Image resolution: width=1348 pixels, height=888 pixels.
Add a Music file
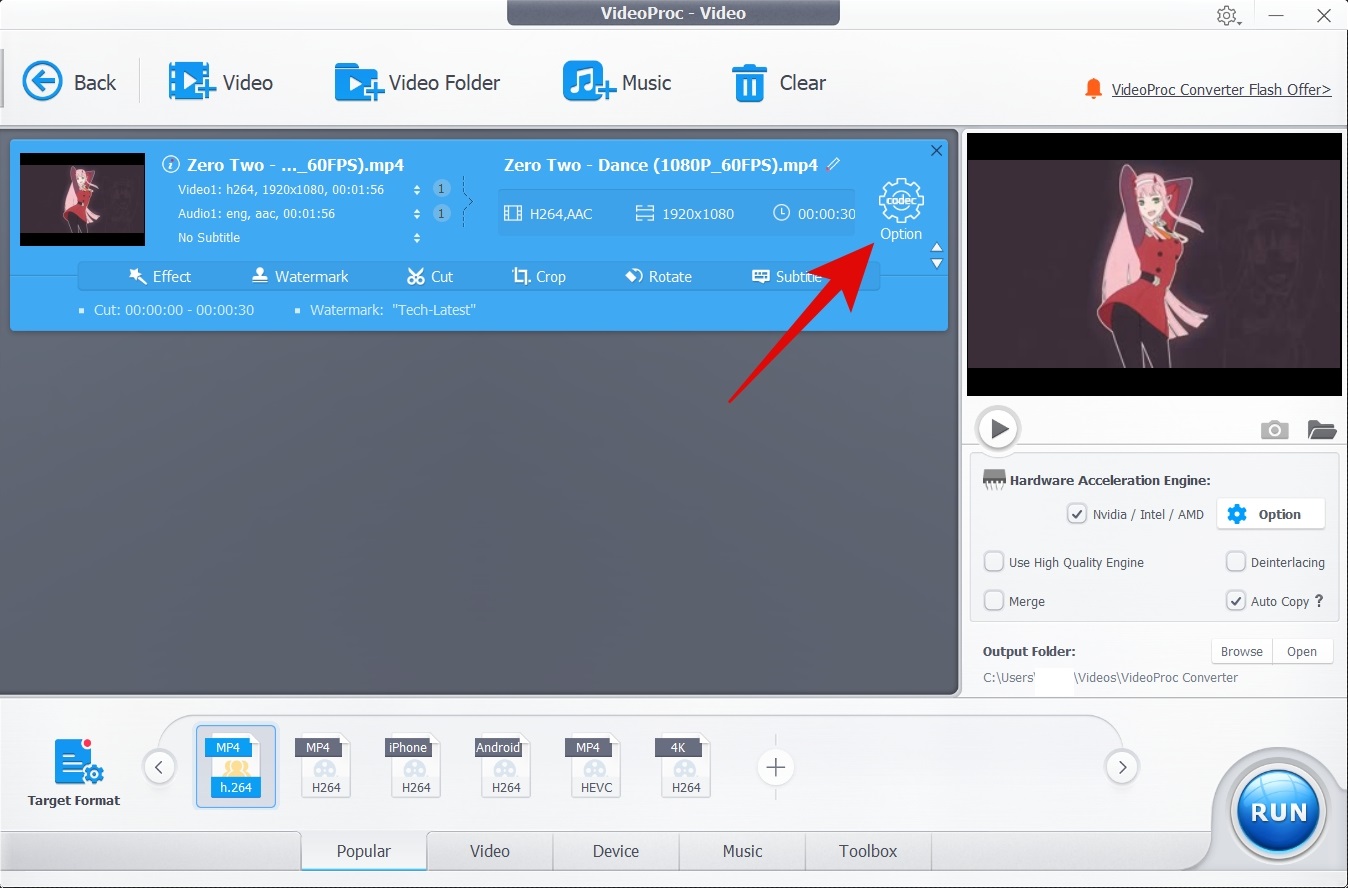(x=617, y=82)
